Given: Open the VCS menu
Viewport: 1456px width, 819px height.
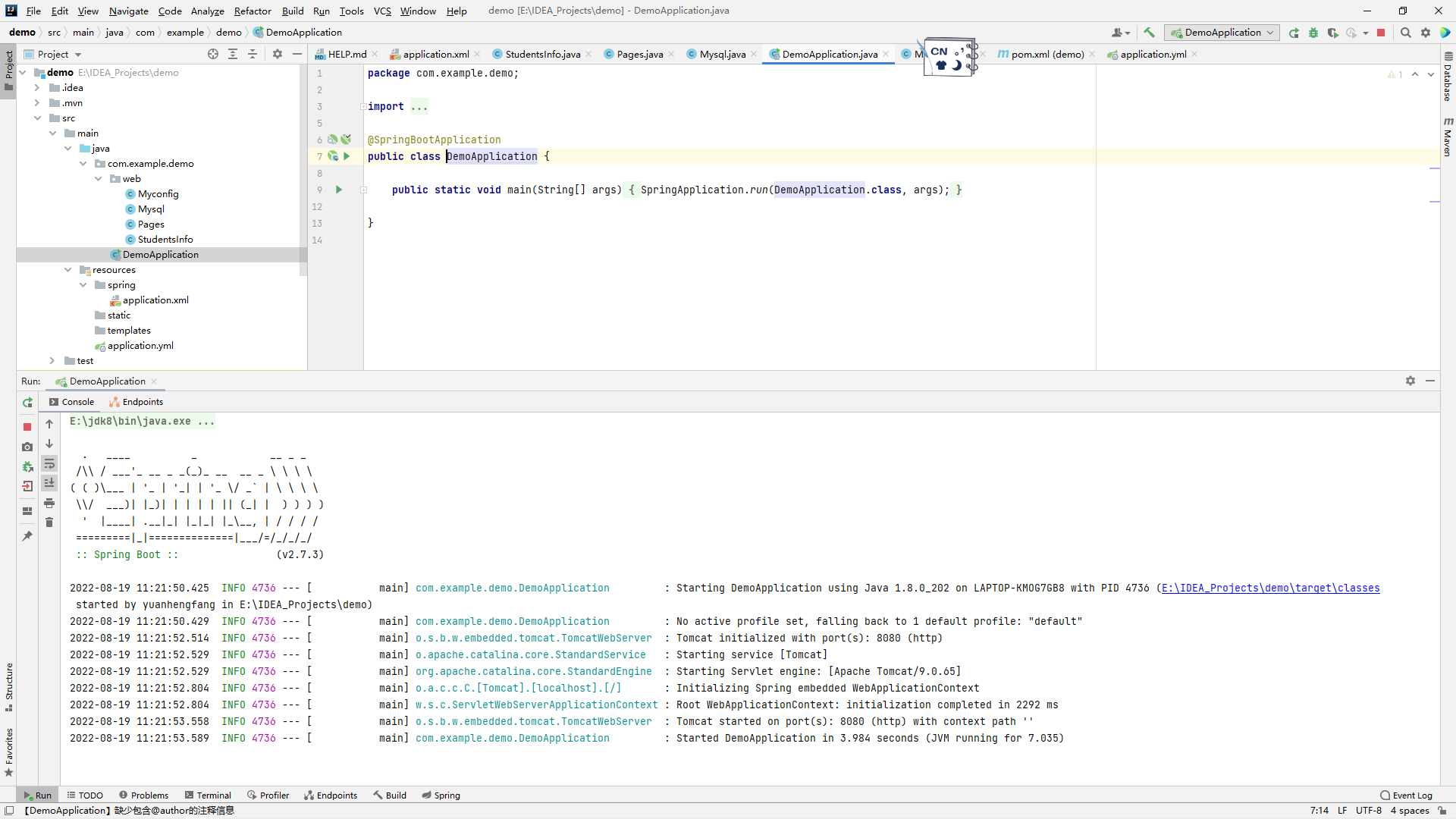Looking at the screenshot, I should tap(382, 11).
